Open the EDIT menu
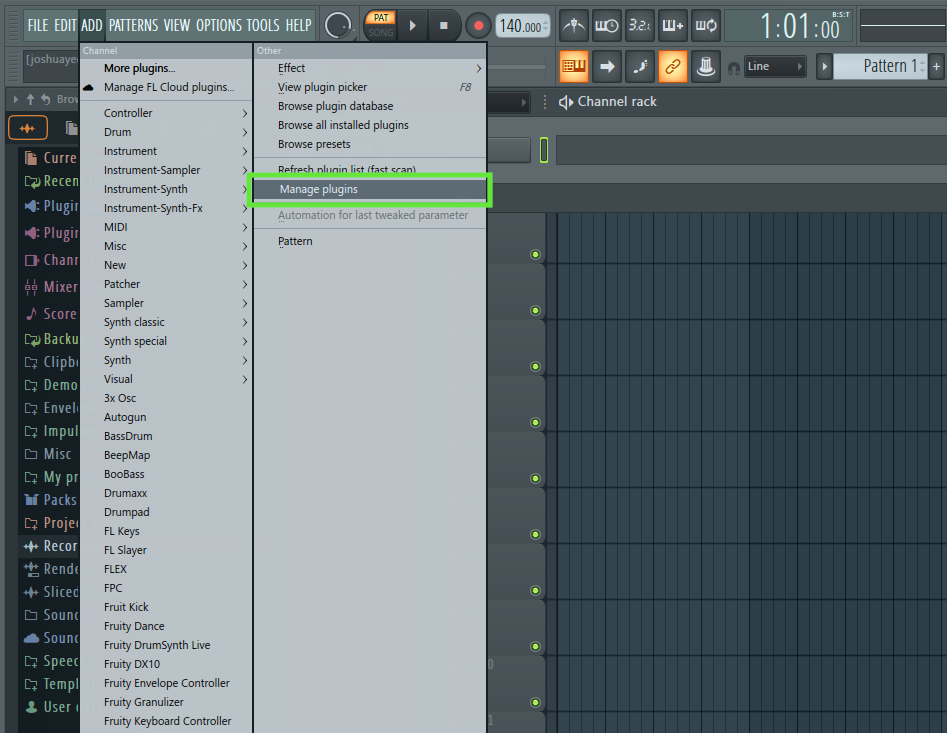The image size is (947, 733). 65,25
